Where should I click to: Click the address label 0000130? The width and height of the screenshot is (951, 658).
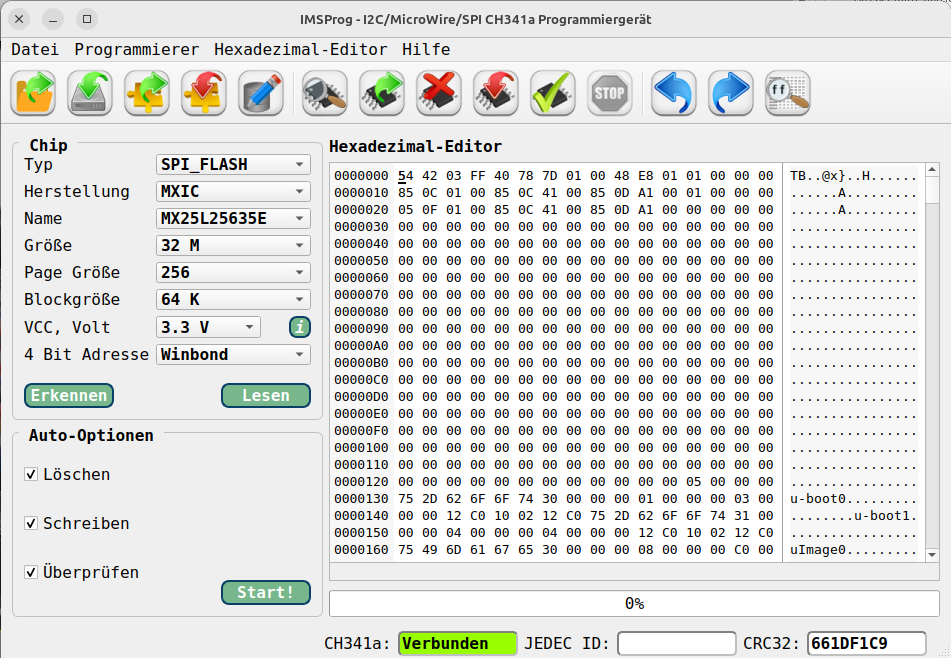(361, 499)
